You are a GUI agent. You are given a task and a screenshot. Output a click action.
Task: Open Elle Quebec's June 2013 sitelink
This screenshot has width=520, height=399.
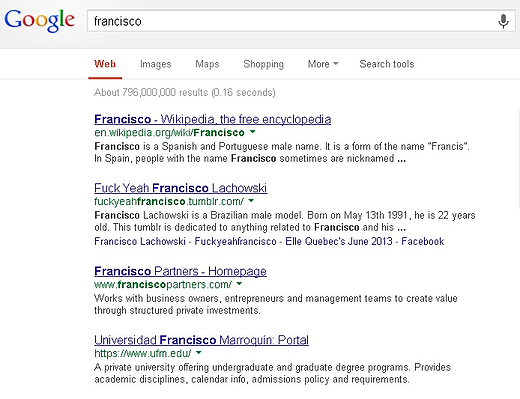(x=339, y=241)
